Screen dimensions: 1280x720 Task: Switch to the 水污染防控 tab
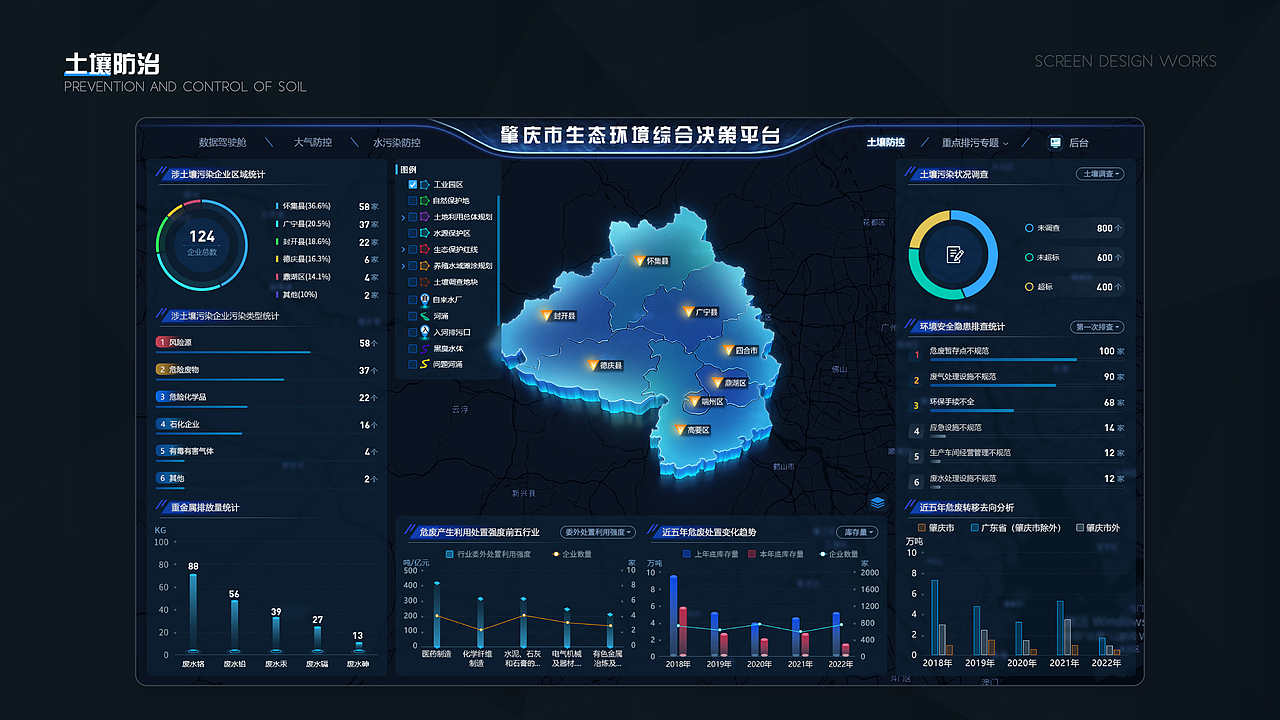click(397, 143)
